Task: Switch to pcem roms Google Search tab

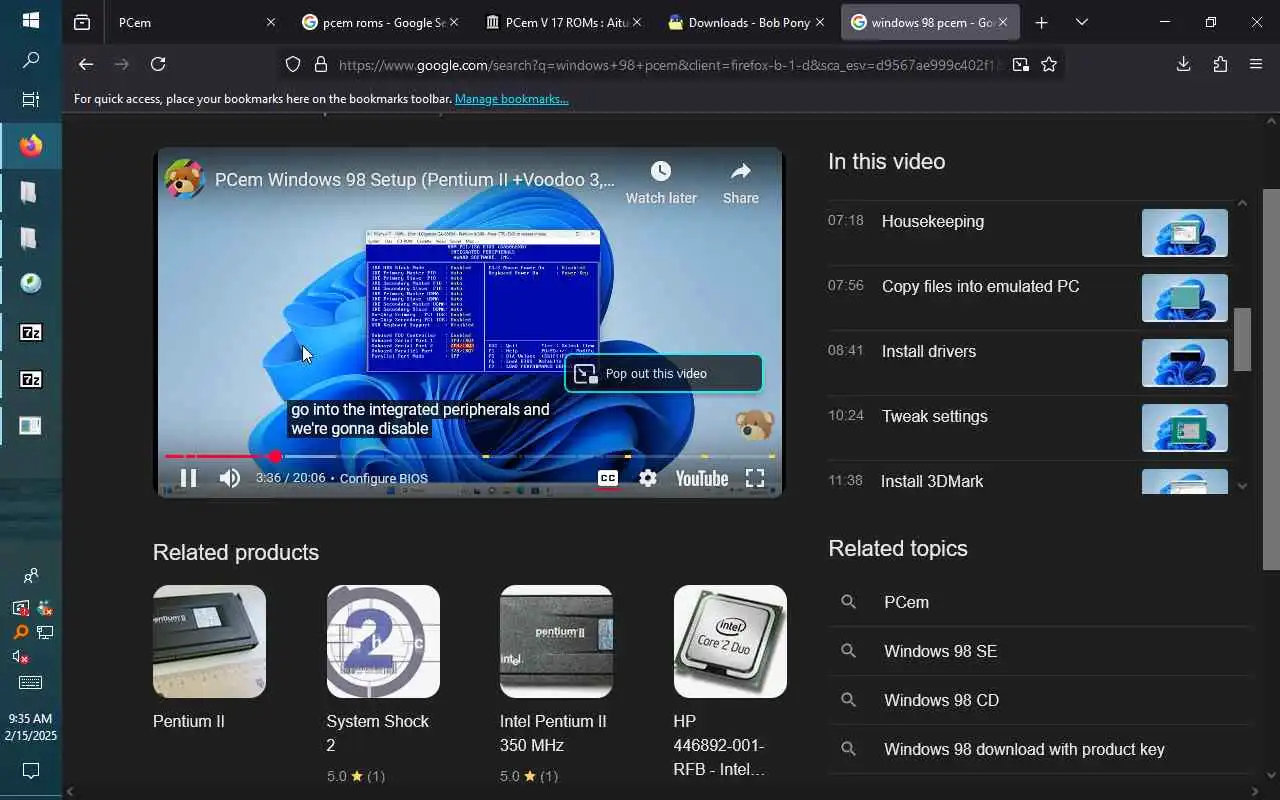Action: [380, 22]
